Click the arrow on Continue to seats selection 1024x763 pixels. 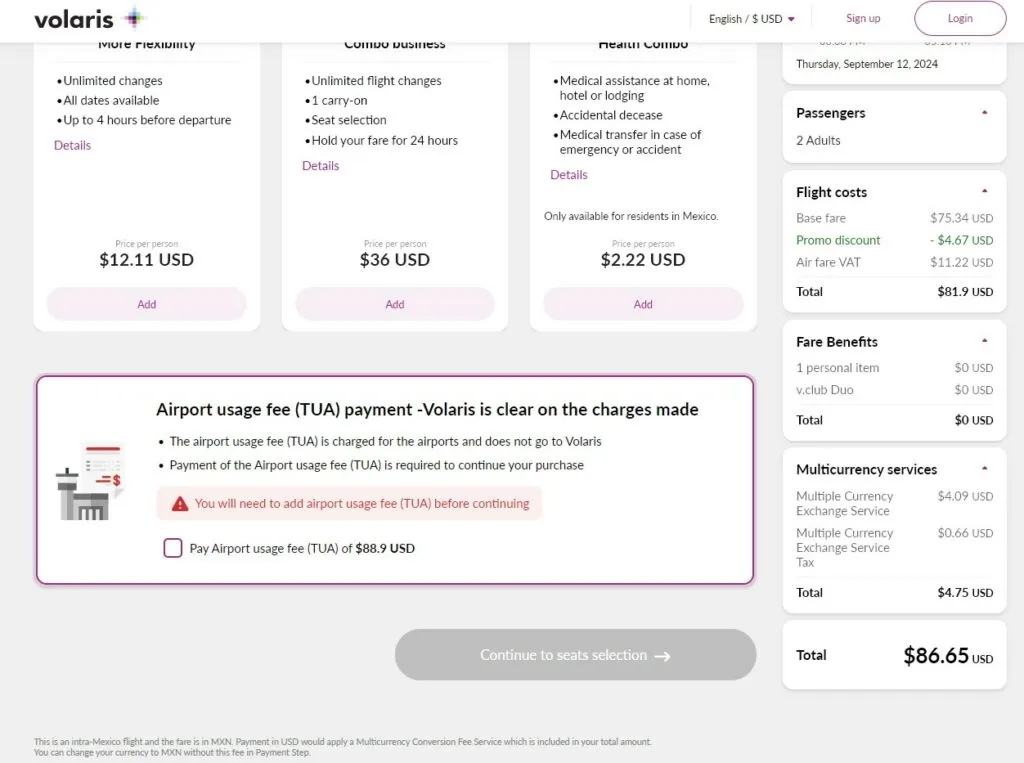pyautogui.click(x=662, y=656)
